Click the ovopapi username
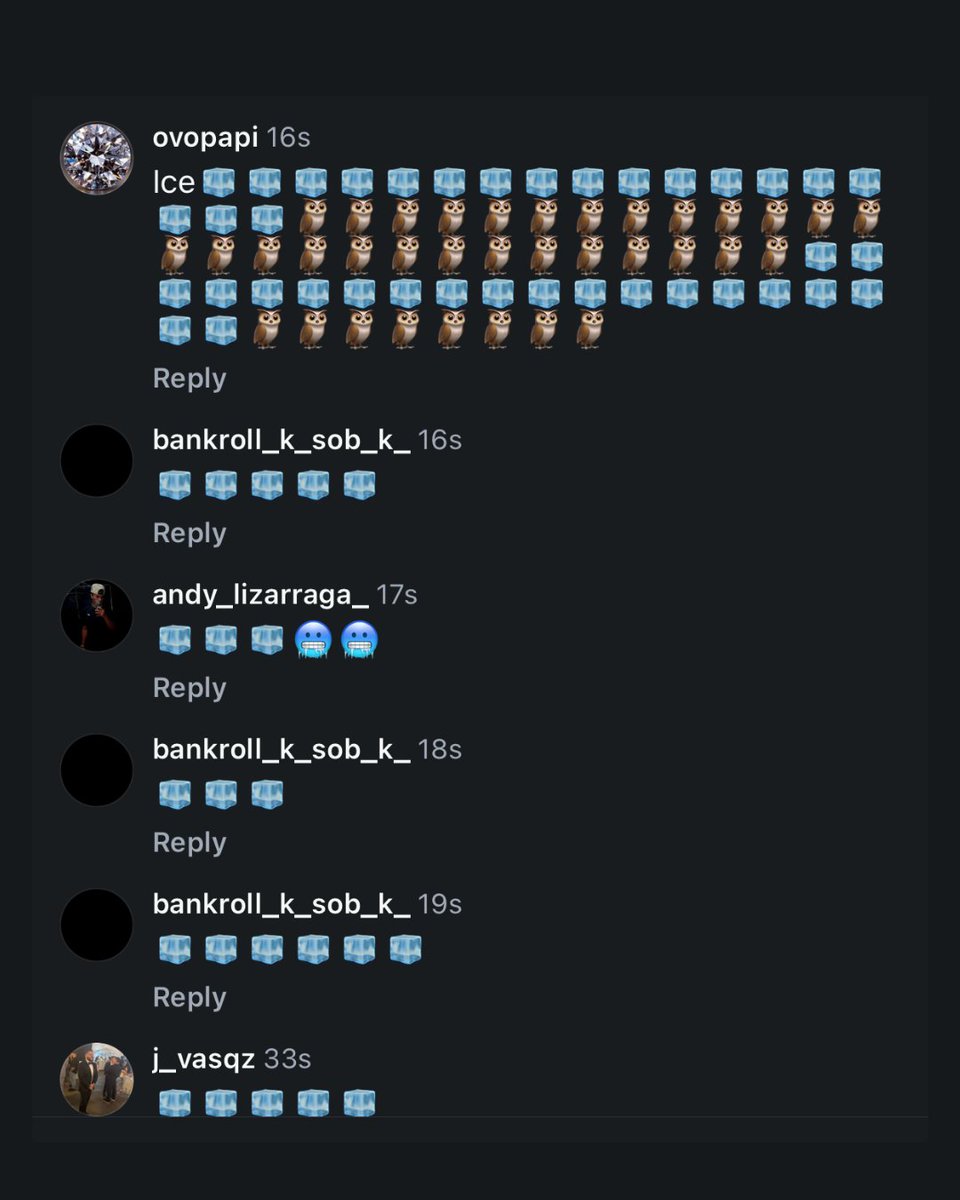The height and width of the screenshot is (1200, 960). [x=205, y=137]
